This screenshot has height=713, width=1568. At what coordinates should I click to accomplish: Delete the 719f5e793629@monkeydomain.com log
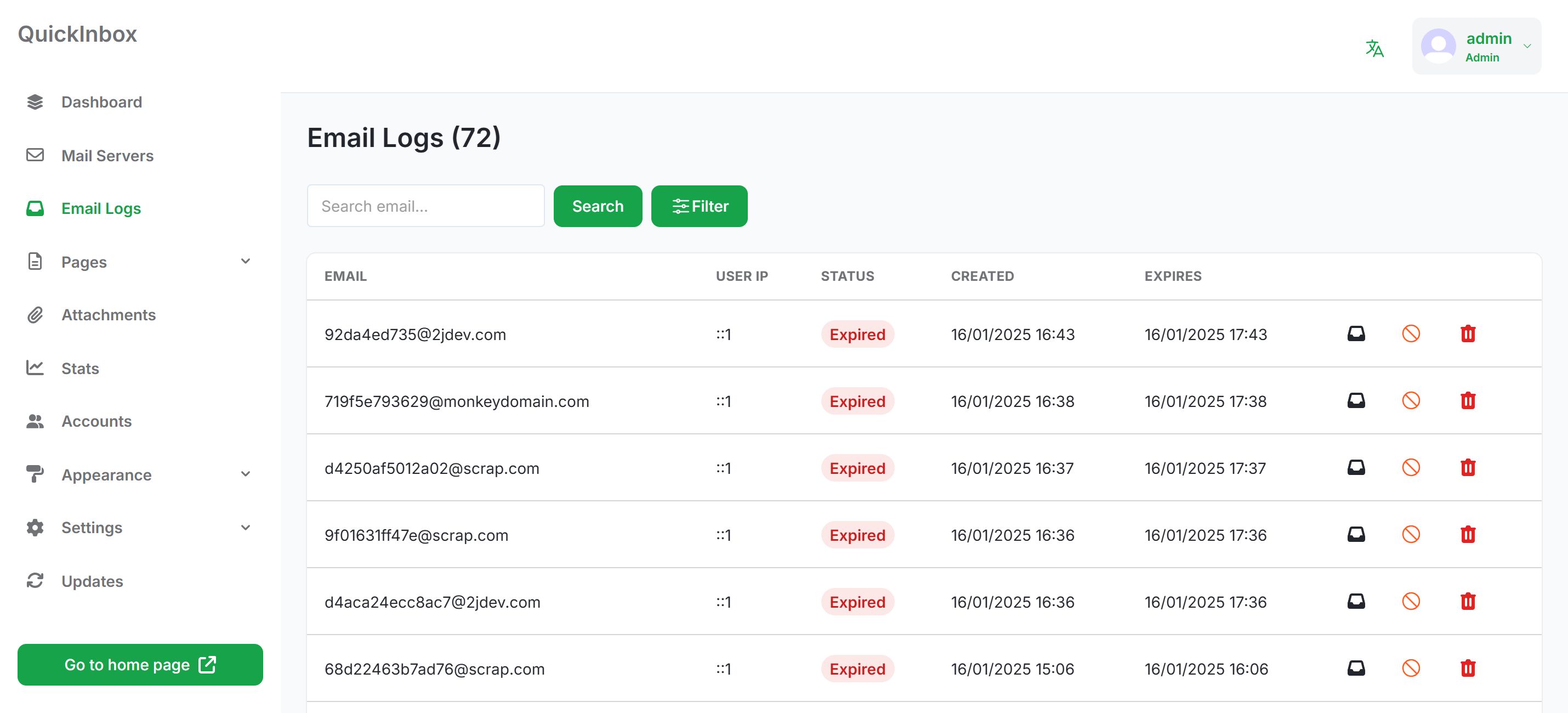coord(1468,400)
